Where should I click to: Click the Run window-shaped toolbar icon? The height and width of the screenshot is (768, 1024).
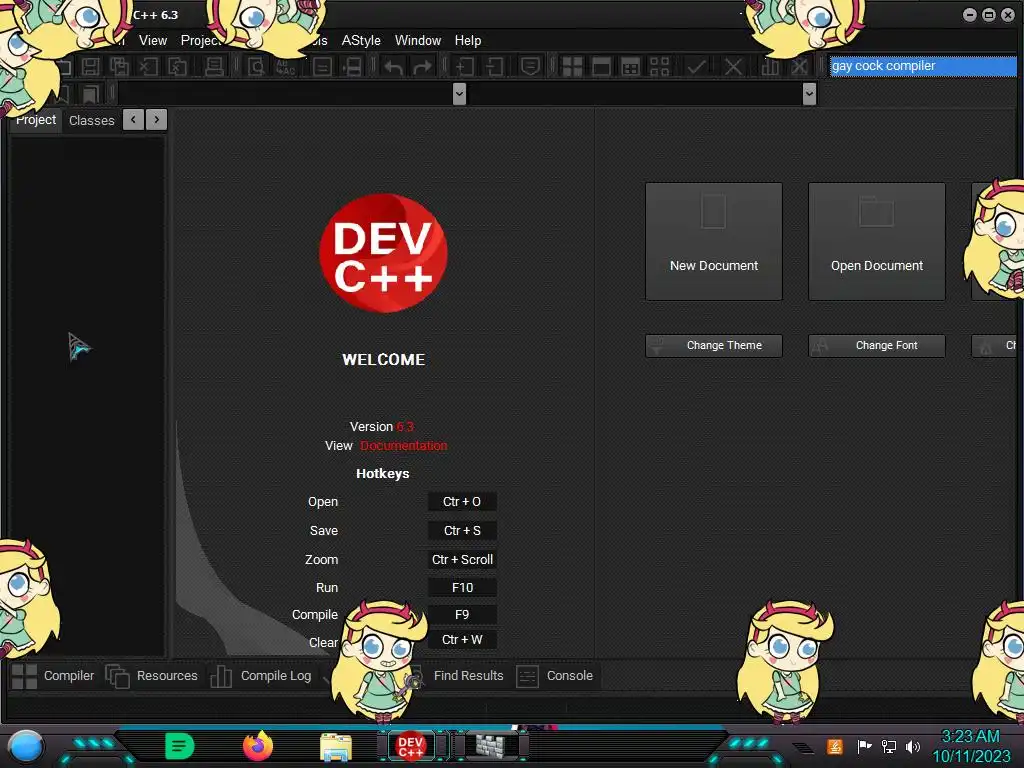coord(601,66)
